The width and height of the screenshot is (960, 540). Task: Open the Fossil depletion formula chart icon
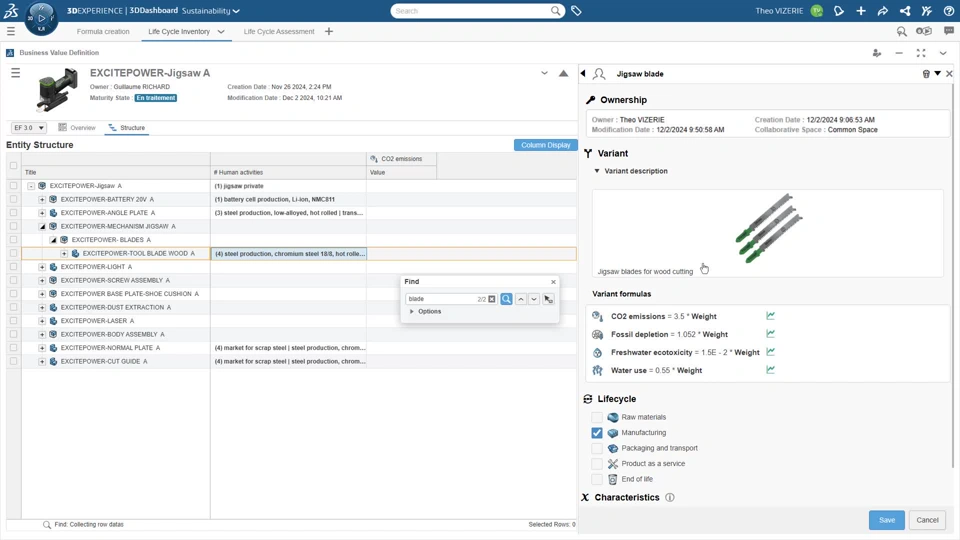click(770, 334)
